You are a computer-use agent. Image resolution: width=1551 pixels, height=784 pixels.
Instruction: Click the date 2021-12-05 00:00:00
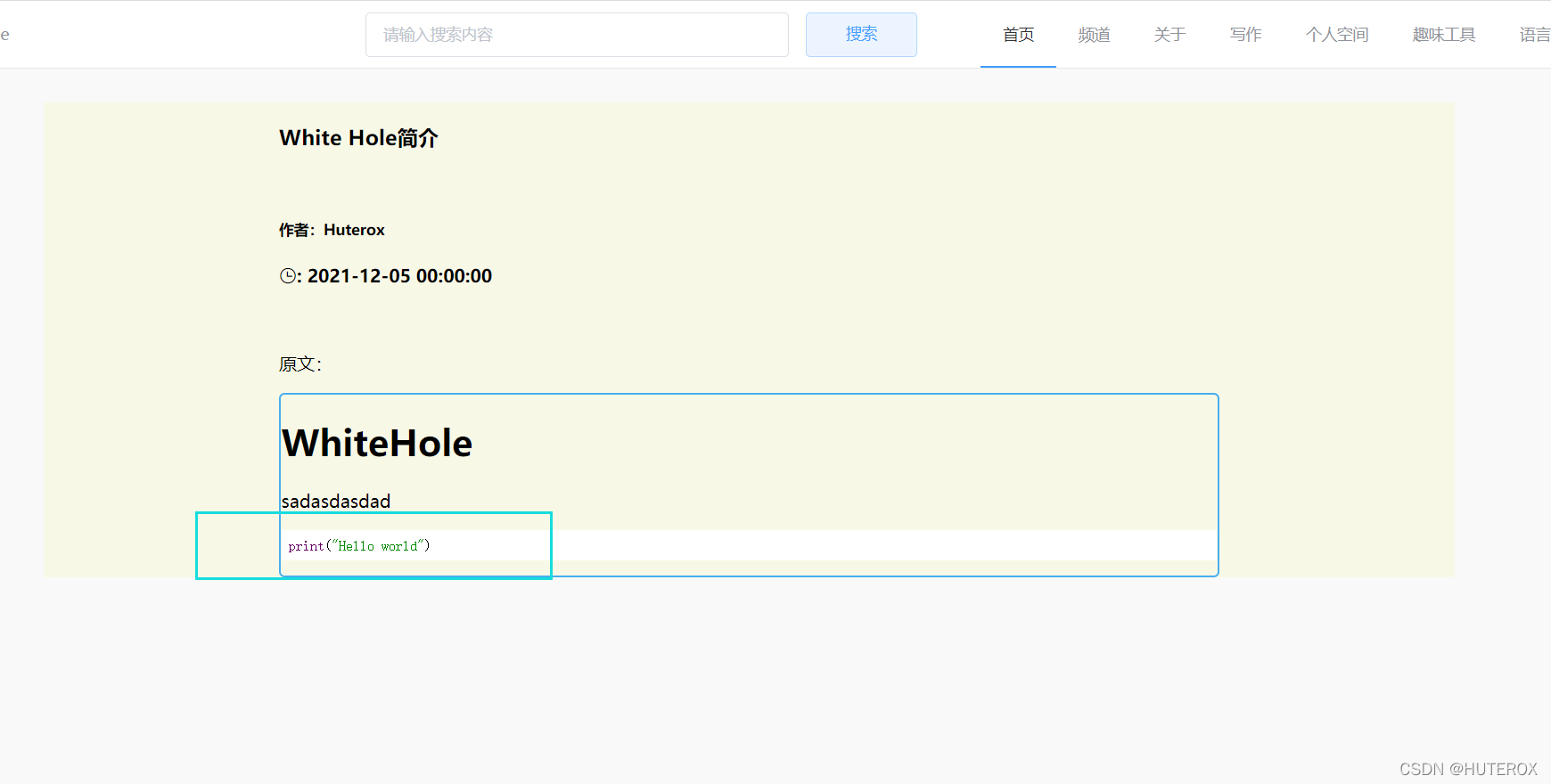coord(399,276)
